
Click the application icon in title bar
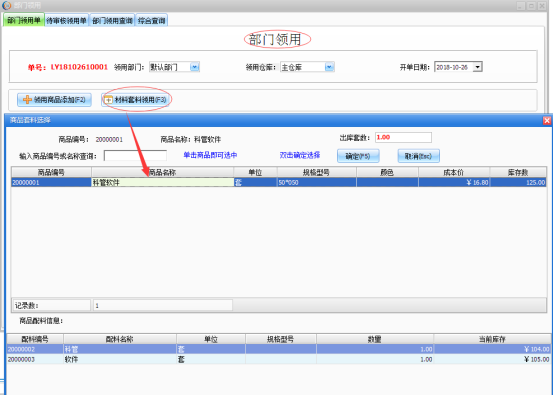pos(6,5)
